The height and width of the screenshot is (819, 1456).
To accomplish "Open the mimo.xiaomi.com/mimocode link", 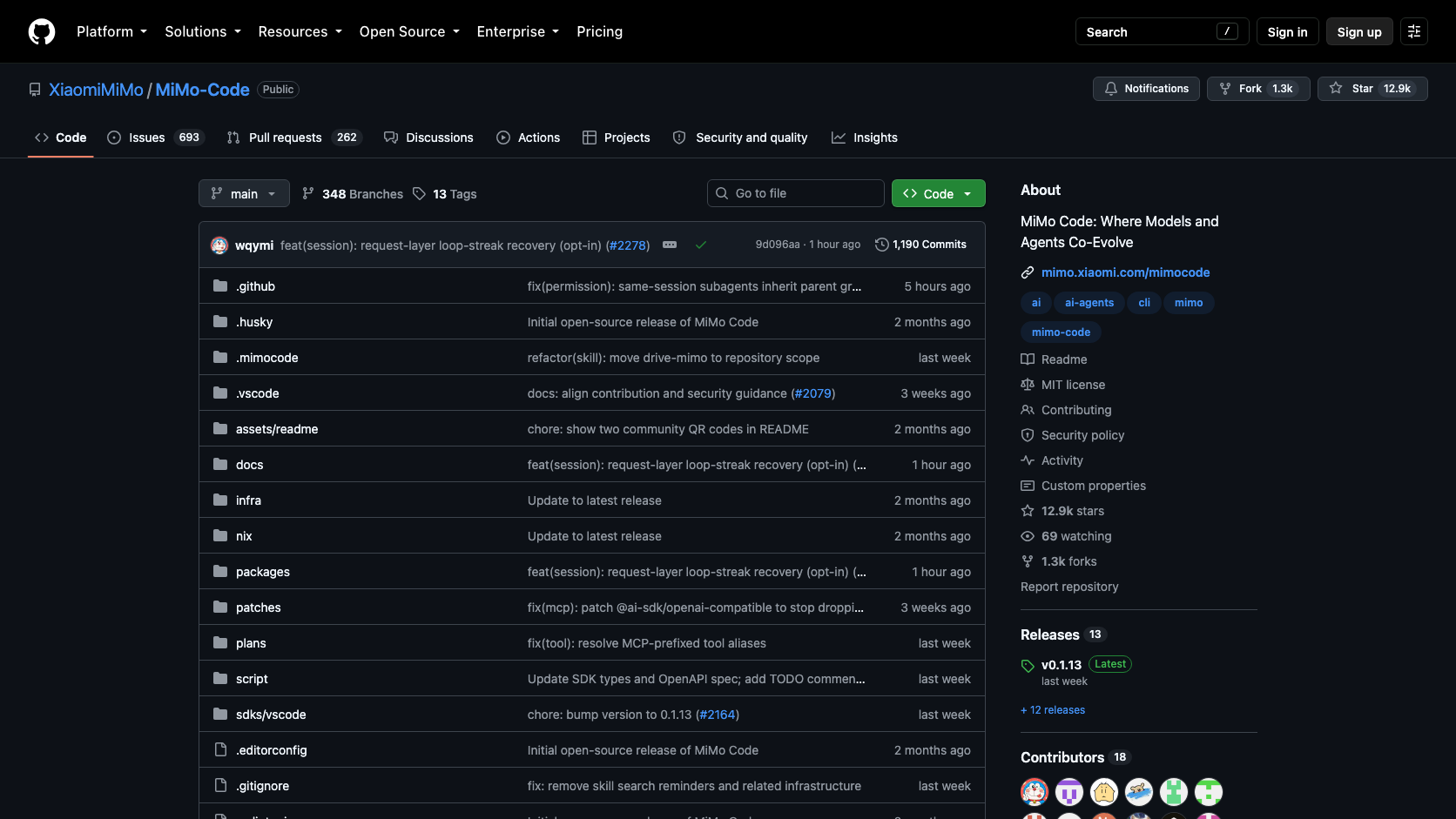I will pyautogui.click(x=1125, y=272).
